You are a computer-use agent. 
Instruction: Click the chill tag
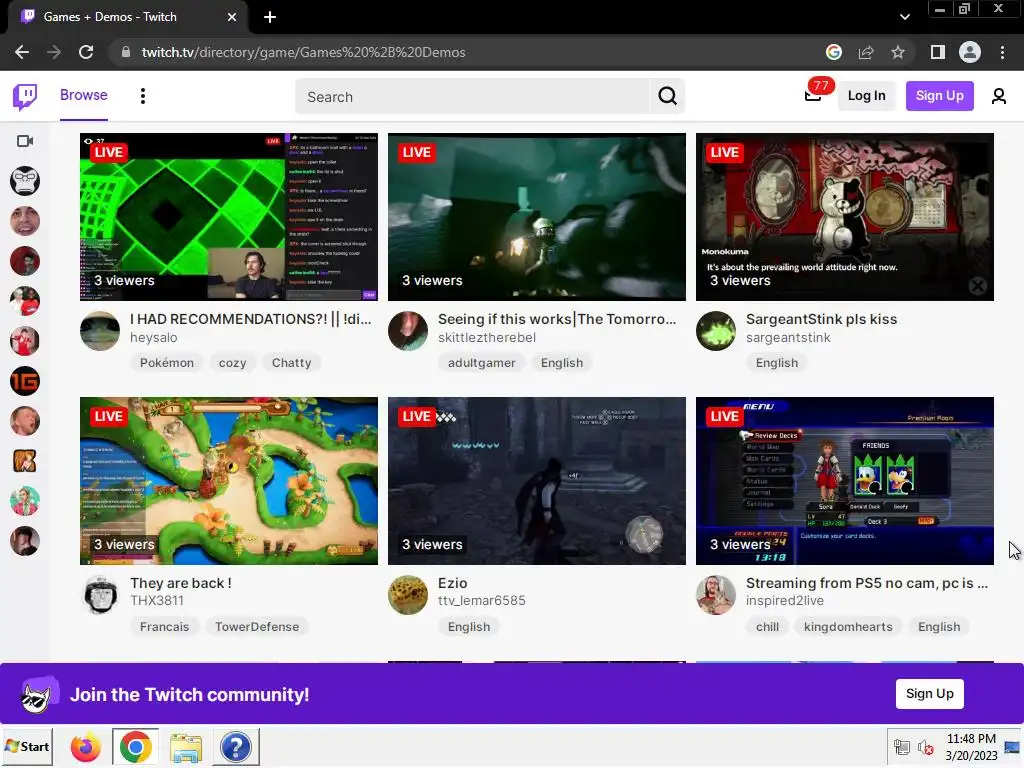(x=767, y=626)
